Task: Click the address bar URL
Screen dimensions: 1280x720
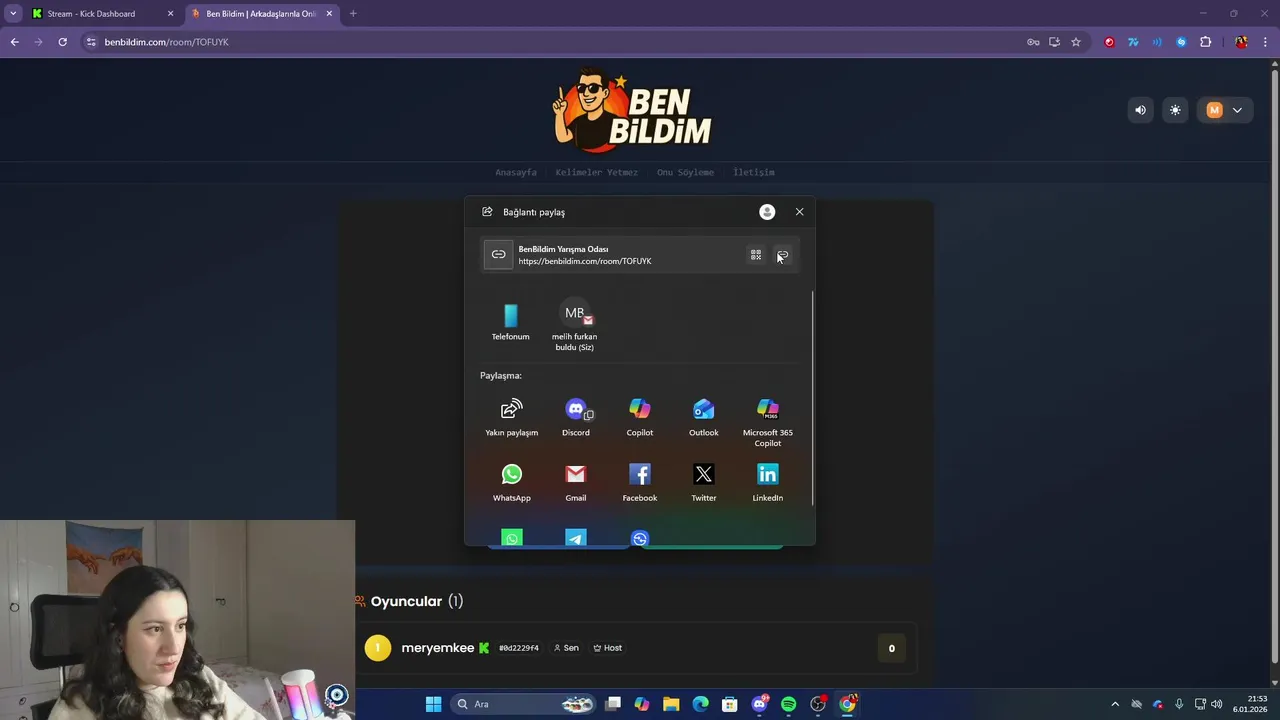Action: (x=167, y=42)
